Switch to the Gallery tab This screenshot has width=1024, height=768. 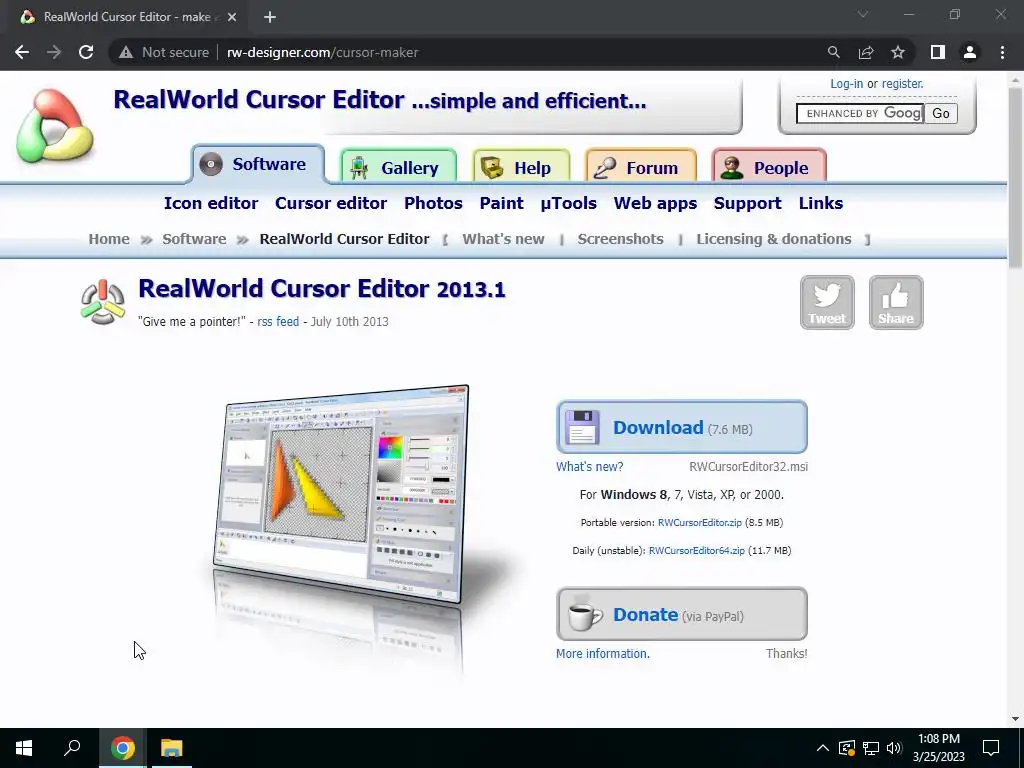[398, 168]
